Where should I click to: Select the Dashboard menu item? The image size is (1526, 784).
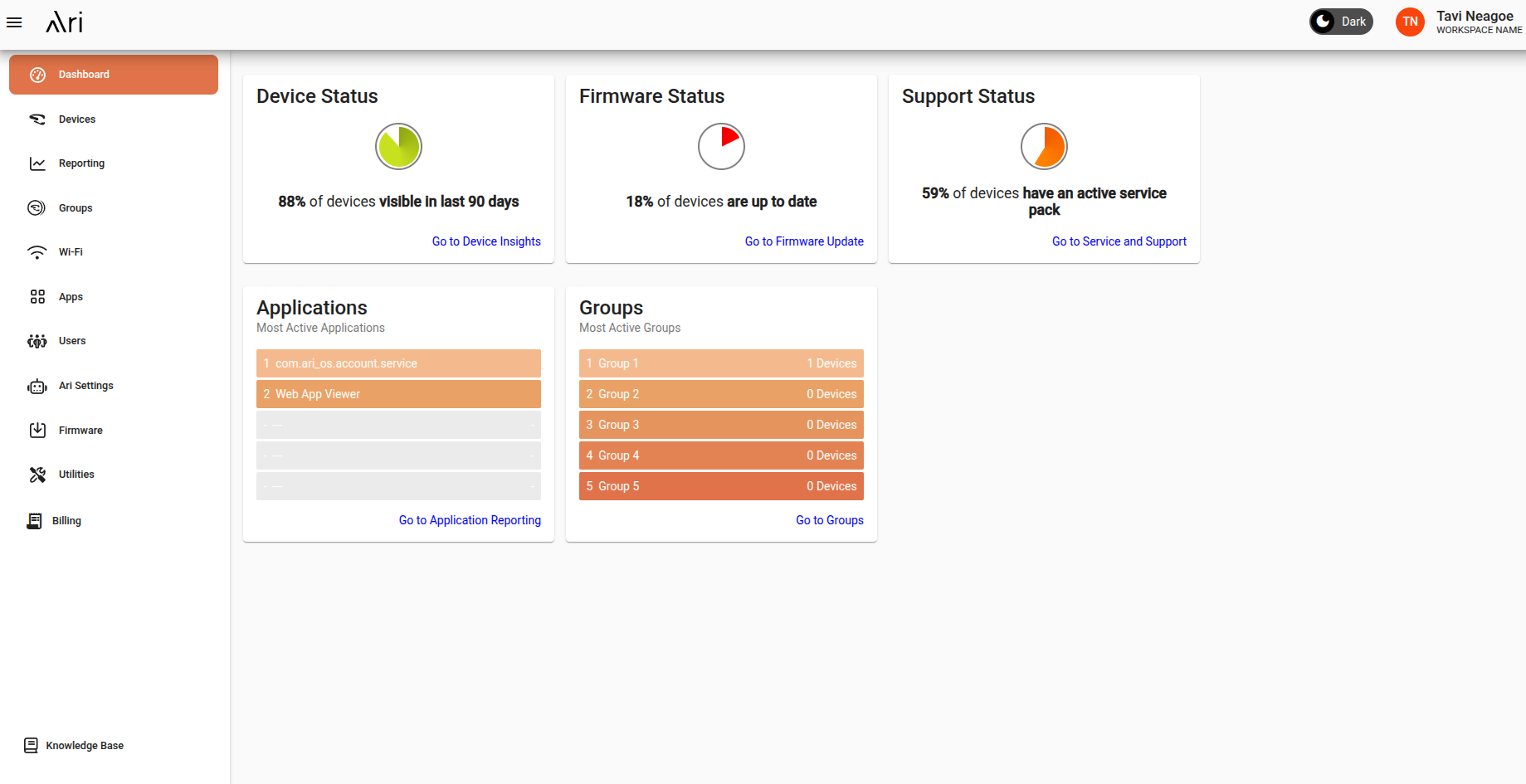coord(114,75)
